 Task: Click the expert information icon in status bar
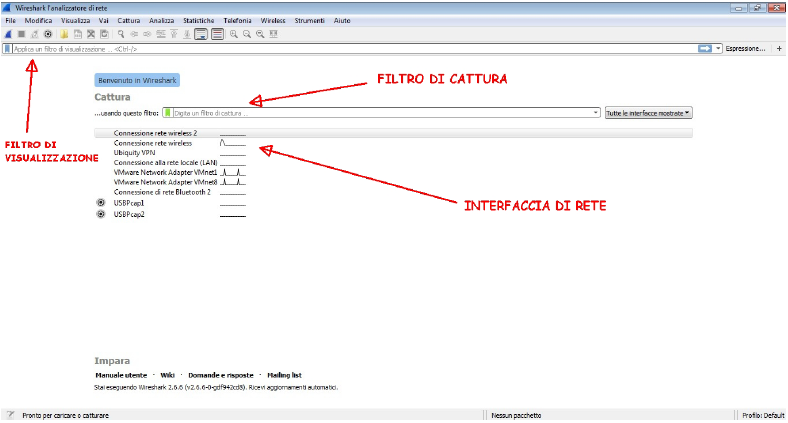(11, 415)
